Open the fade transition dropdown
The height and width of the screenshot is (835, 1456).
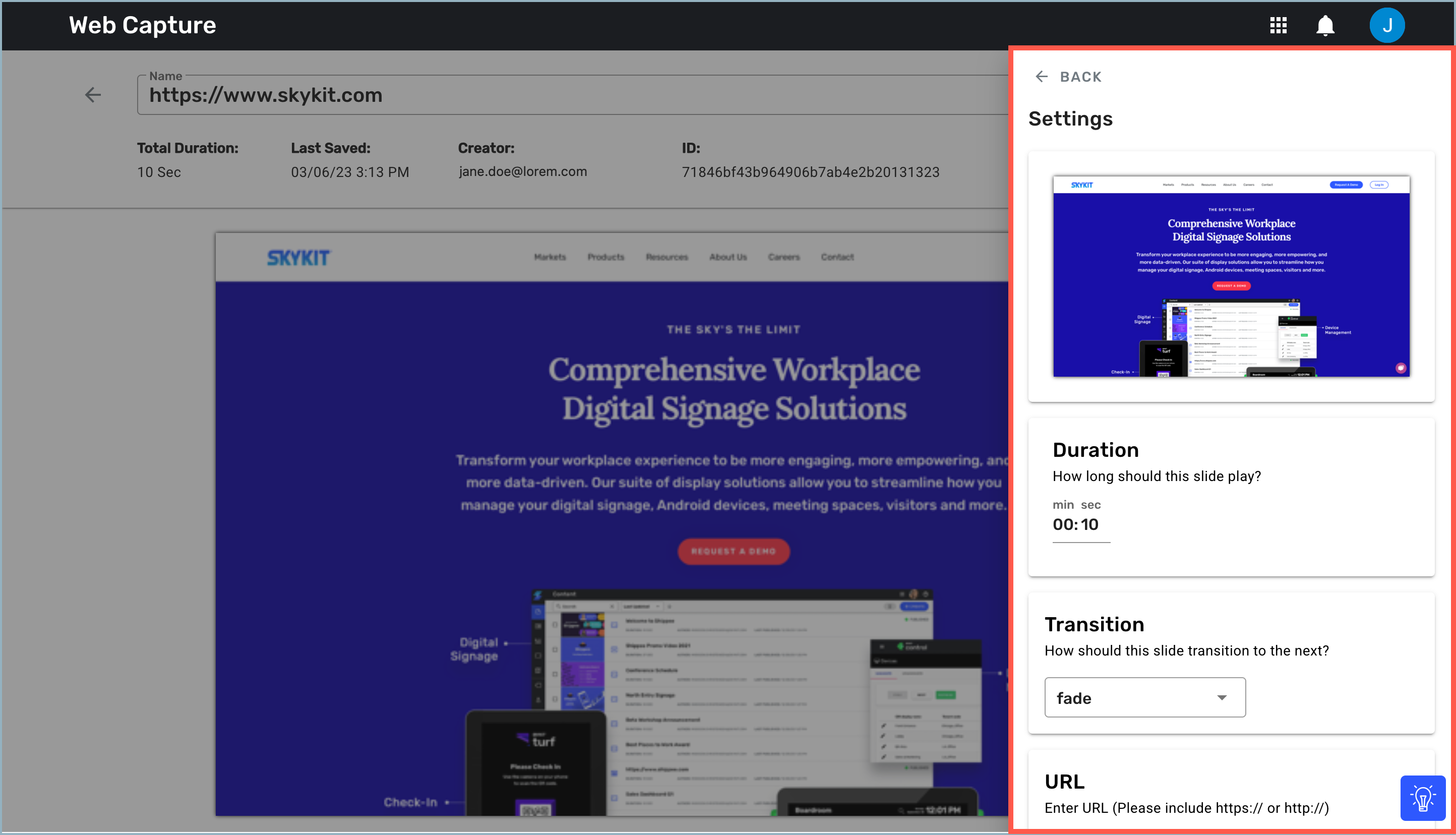pyautogui.click(x=1145, y=697)
